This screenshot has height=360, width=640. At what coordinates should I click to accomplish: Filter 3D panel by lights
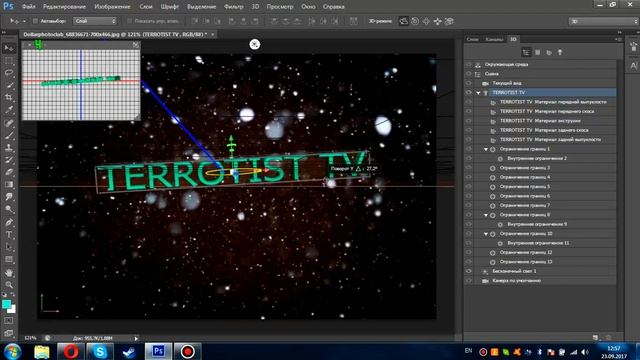pos(560,52)
